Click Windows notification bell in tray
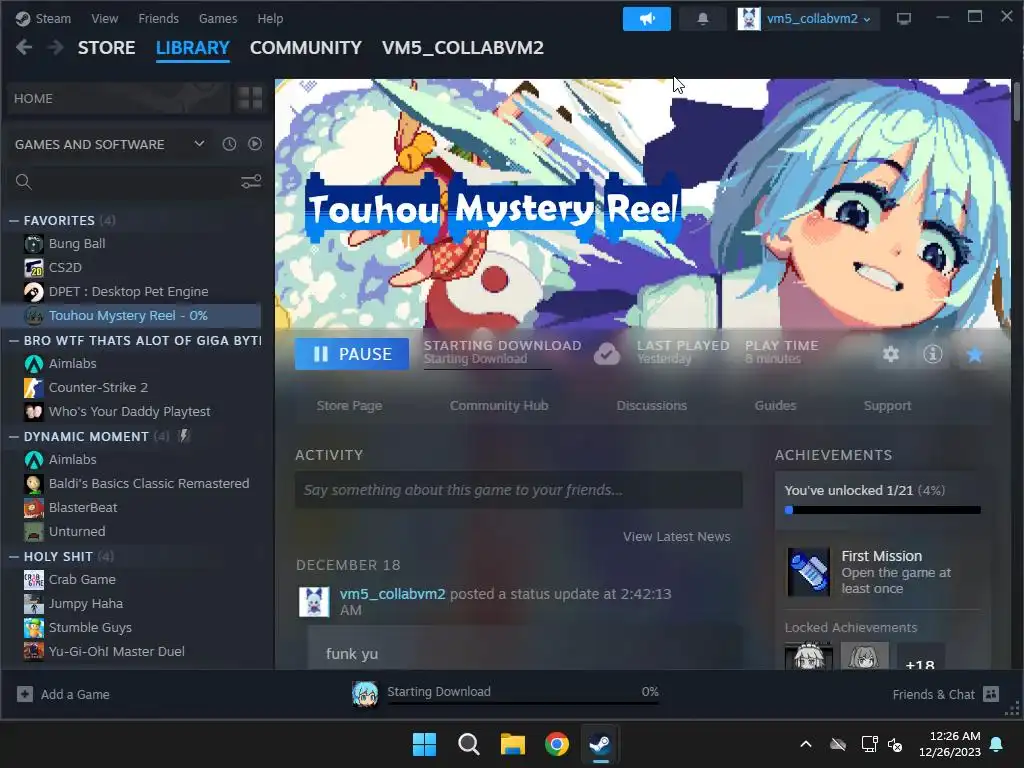Image resolution: width=1024 pixels, height=768 pixels. tap(997, 744)
